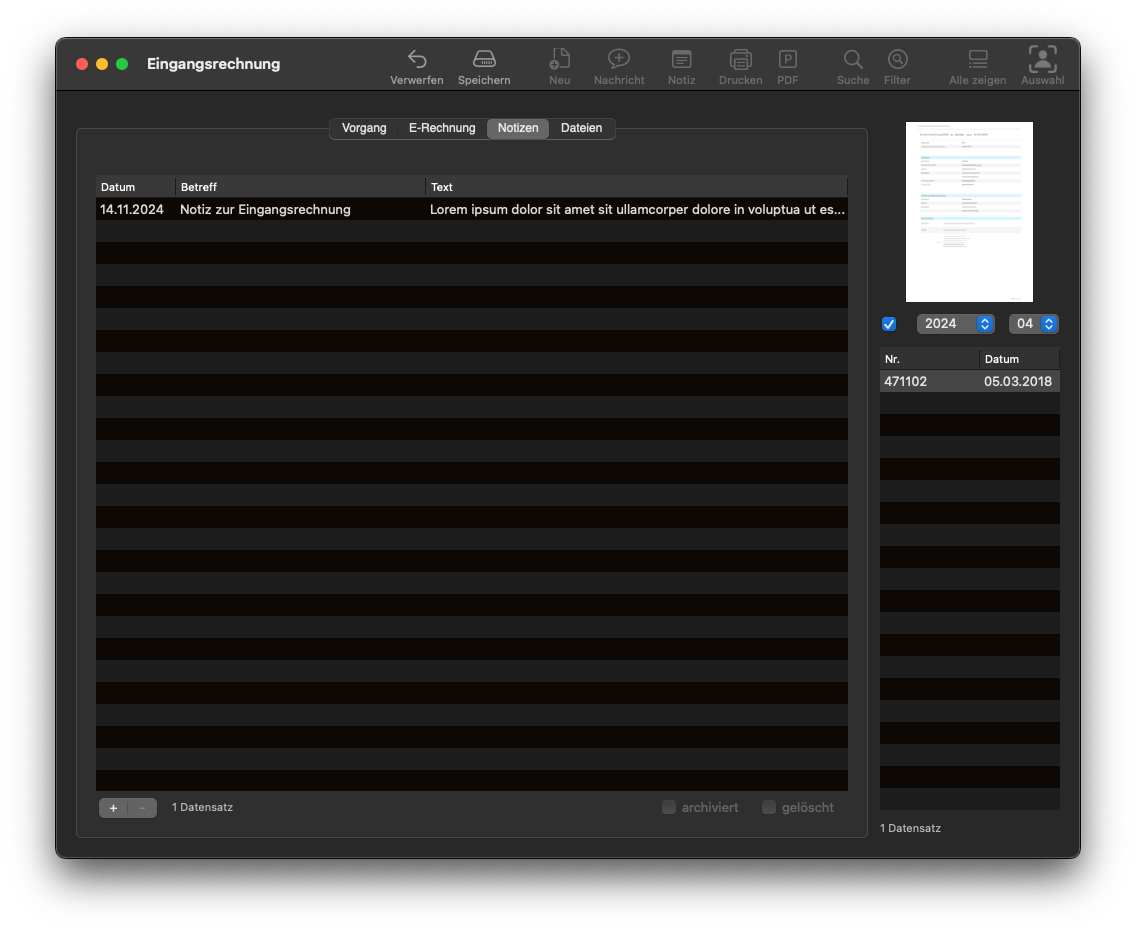Screen dimensions: 1136x932
Task: Print using the Drucken icon
Action: 740,60
